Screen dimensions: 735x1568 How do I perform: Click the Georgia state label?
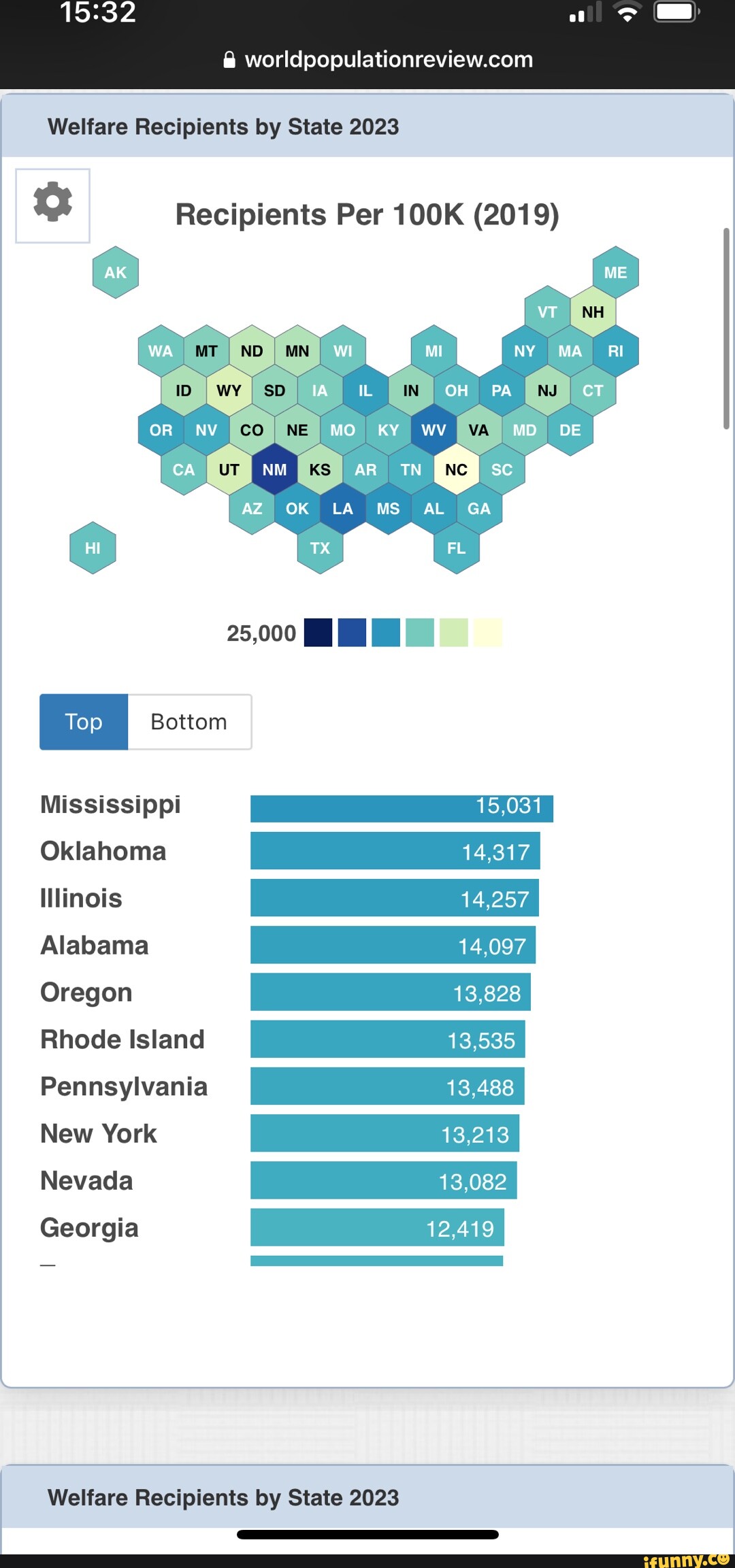tap(89, 1228)
